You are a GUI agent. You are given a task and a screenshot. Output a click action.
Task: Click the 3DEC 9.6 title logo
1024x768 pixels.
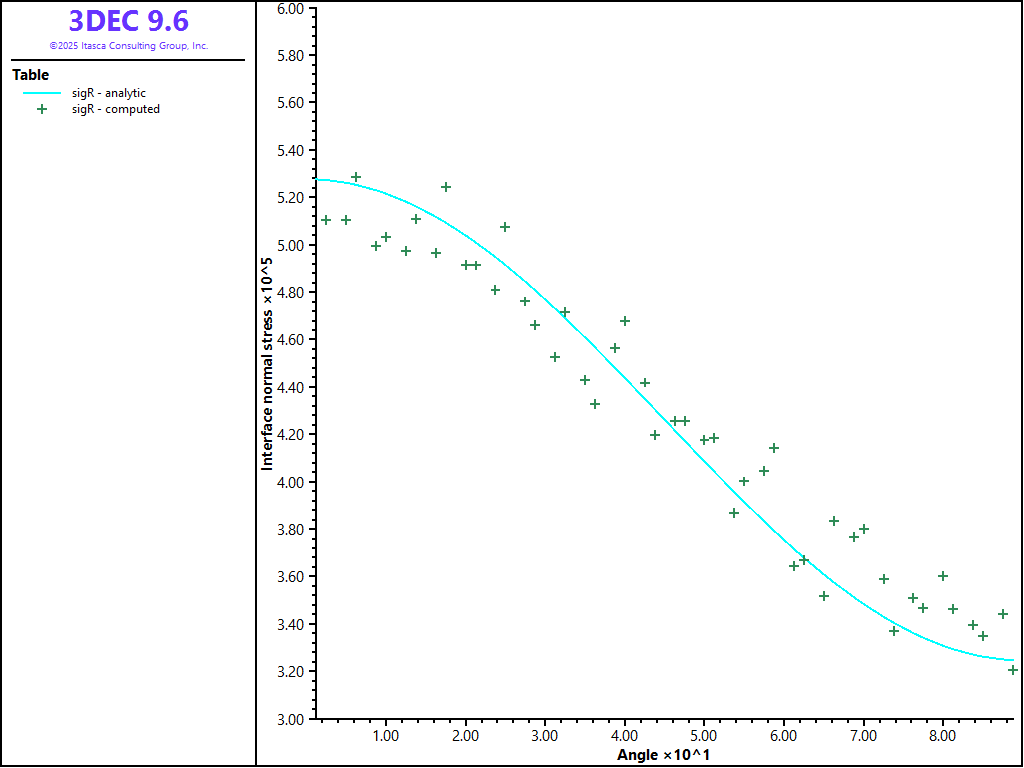[128, 21]
